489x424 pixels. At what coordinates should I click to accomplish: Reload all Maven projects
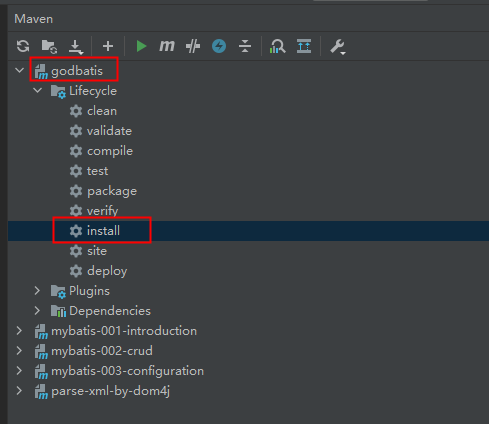tap(23, 46)
